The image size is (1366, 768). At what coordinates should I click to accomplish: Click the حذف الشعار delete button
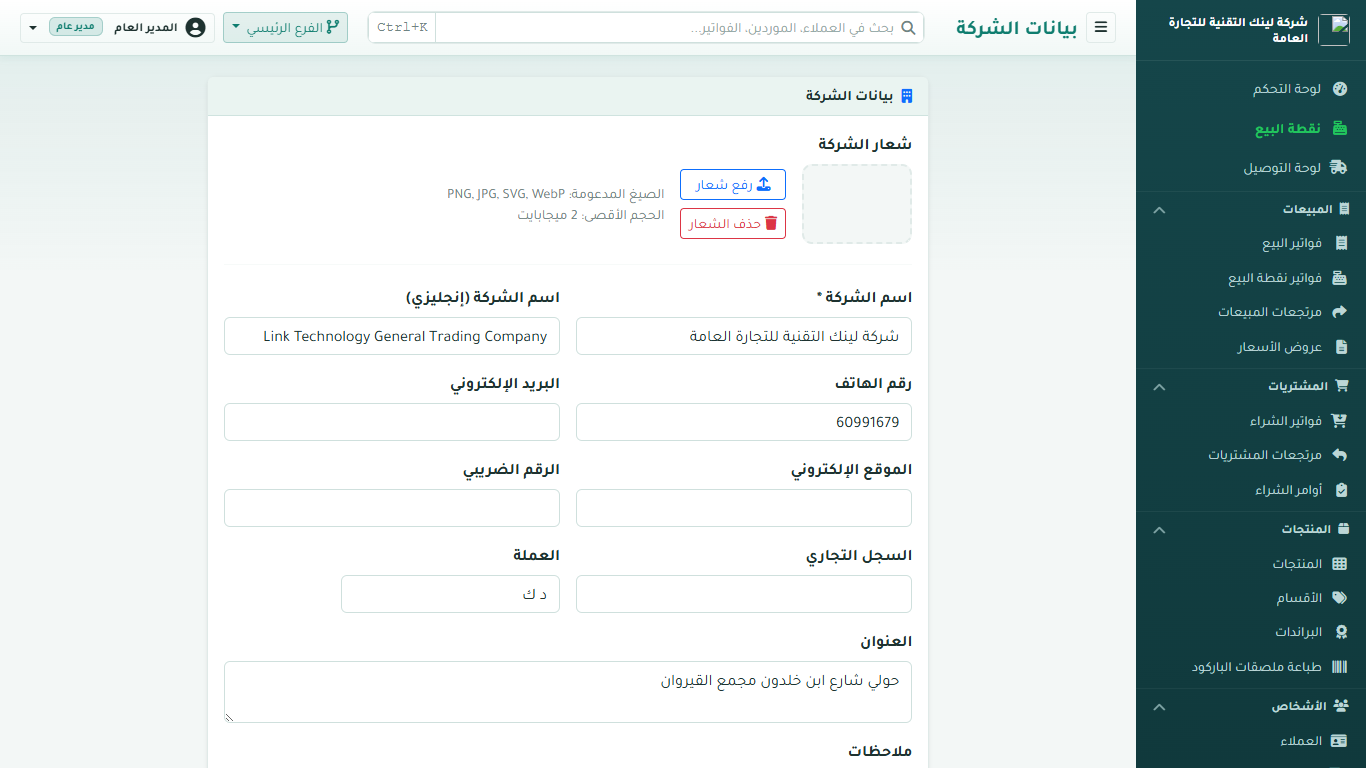point(733,224)
